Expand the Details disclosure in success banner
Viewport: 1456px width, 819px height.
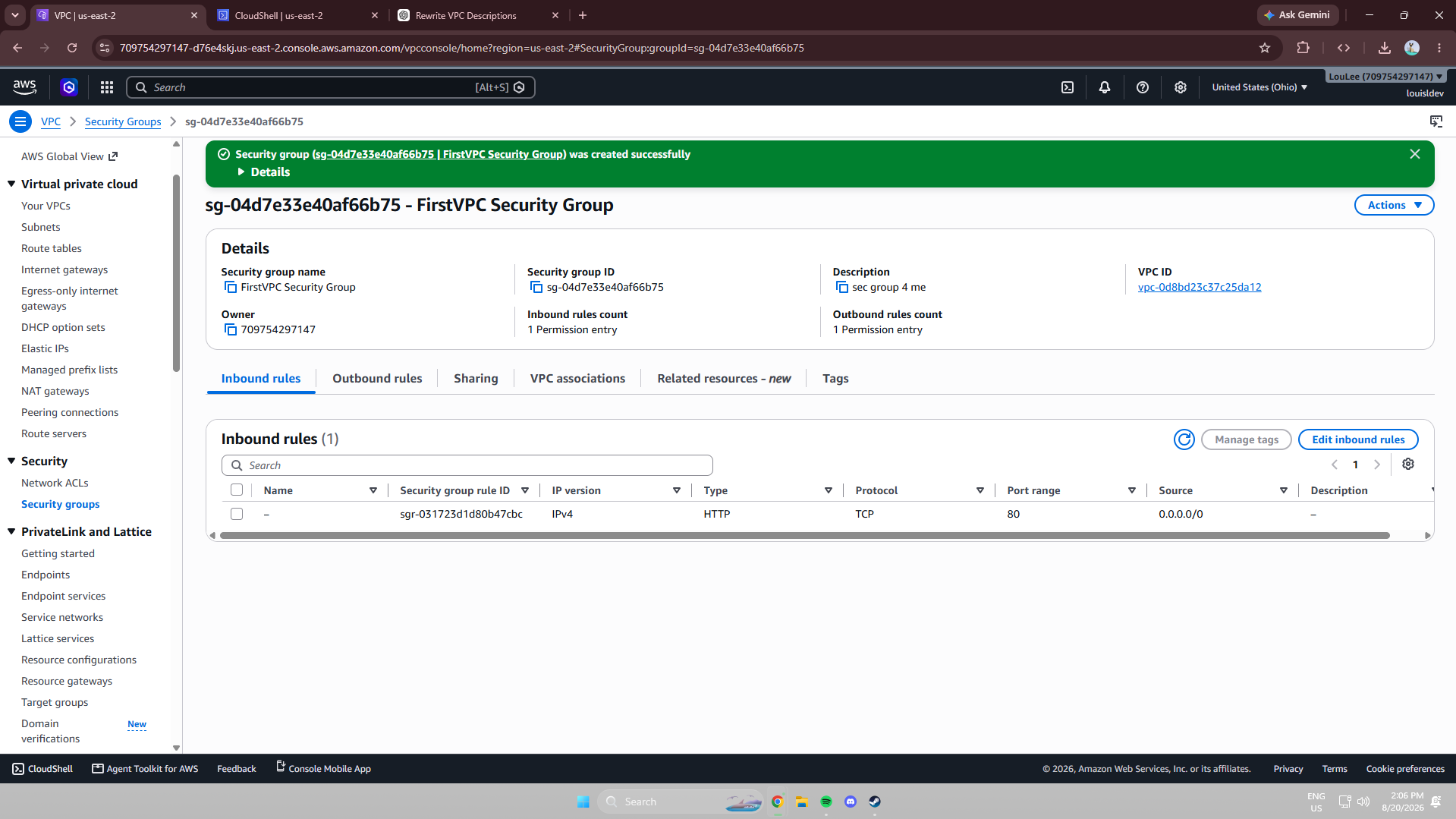click(x=263, y=172)
